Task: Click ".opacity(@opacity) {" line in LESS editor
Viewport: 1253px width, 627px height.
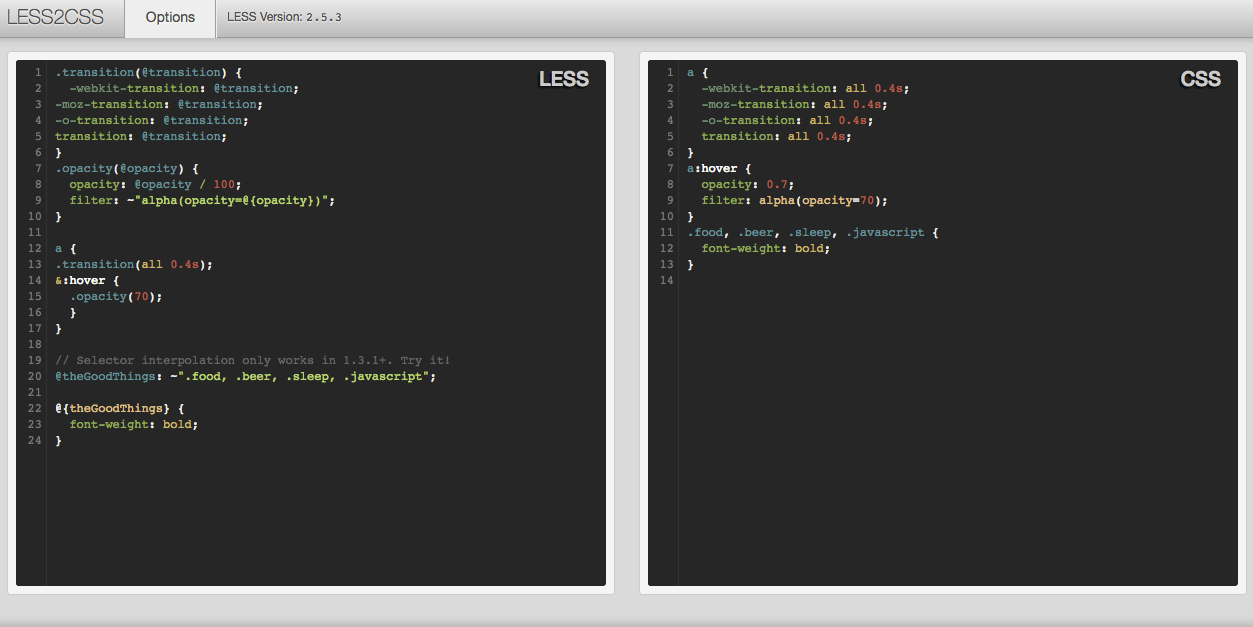Action: 127,168
